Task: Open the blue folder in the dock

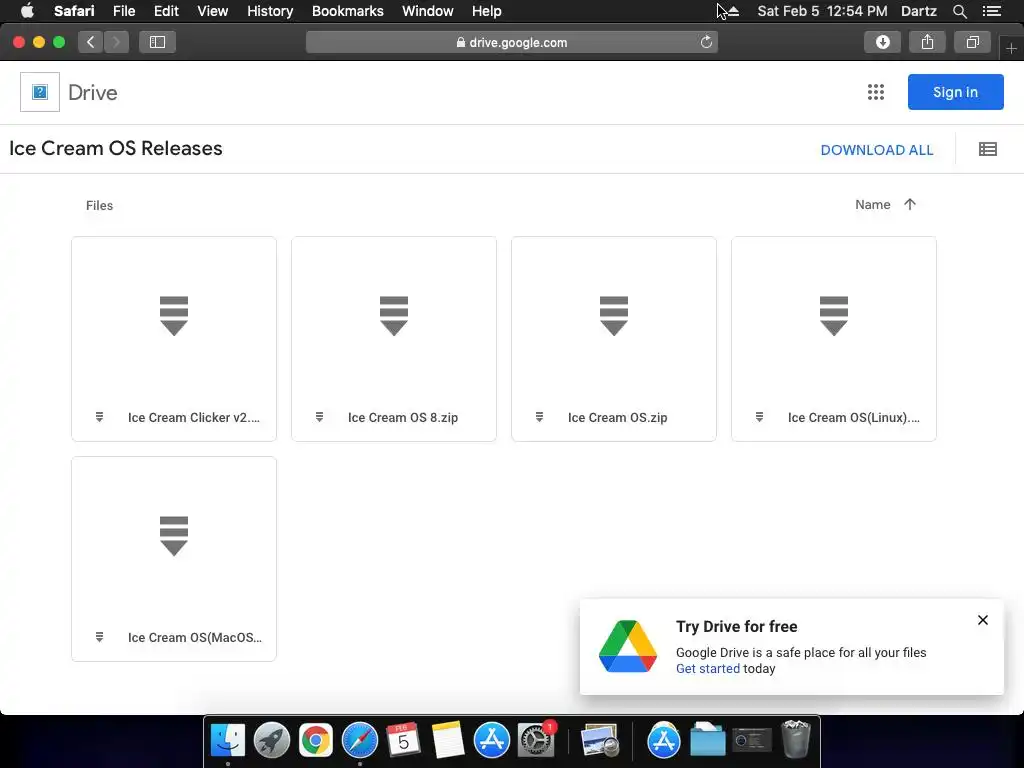Action: (x=708, y=740)
